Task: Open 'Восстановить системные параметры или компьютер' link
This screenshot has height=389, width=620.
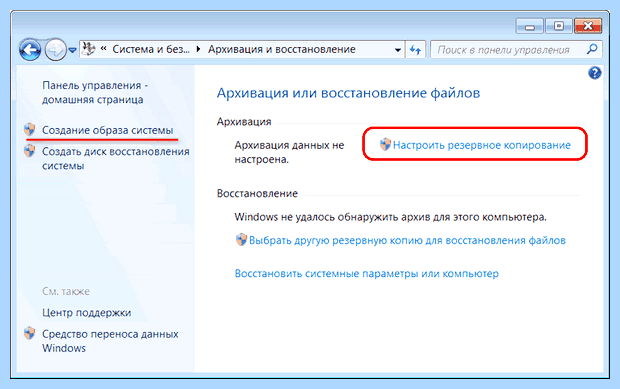Action: coord(367,274)
